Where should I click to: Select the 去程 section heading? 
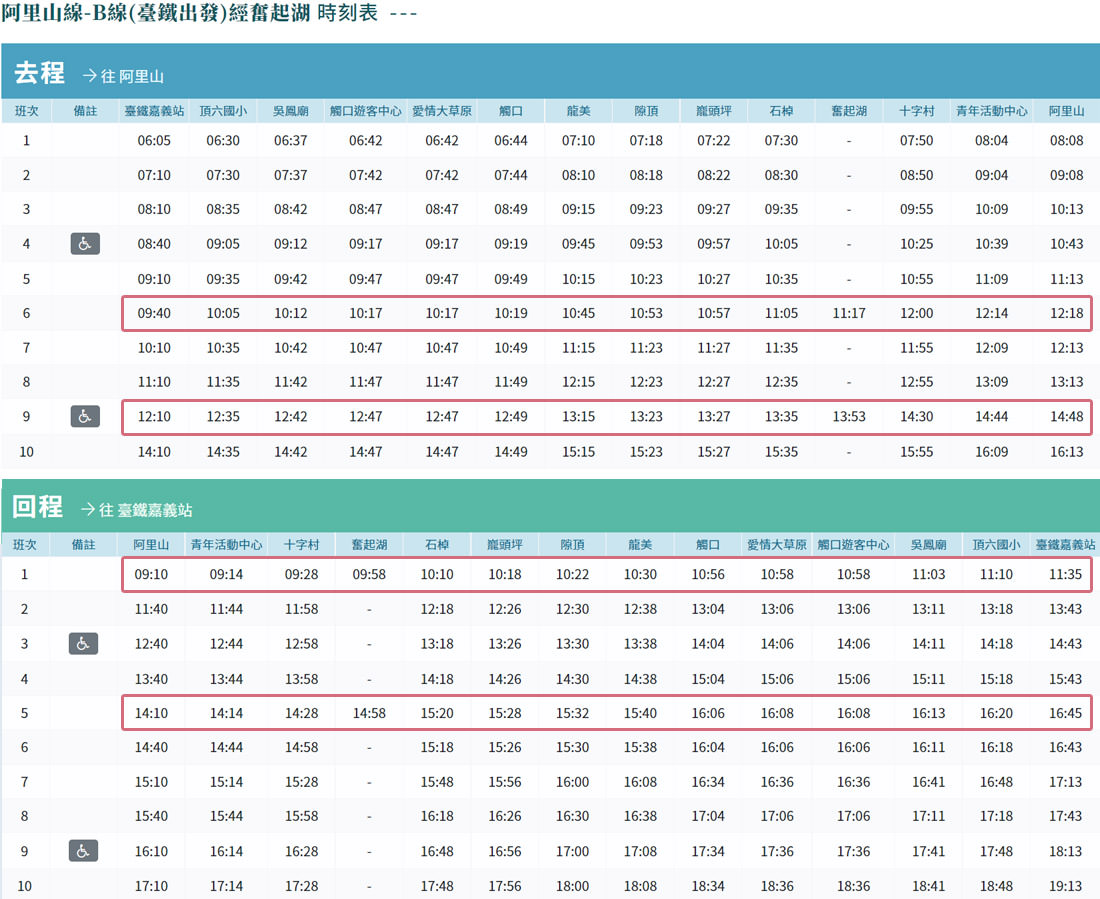39,73
